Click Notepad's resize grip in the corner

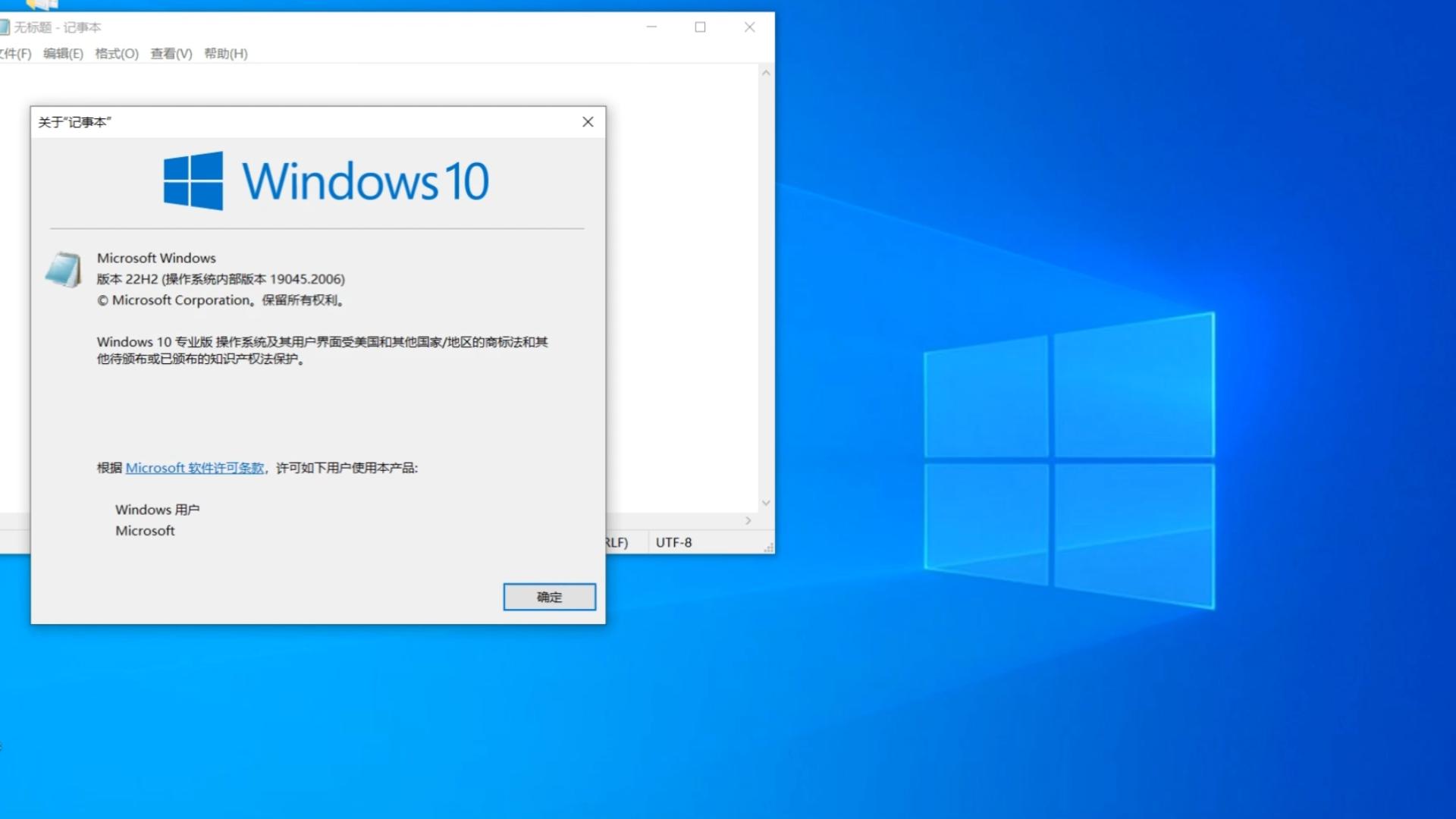[768, 547]
